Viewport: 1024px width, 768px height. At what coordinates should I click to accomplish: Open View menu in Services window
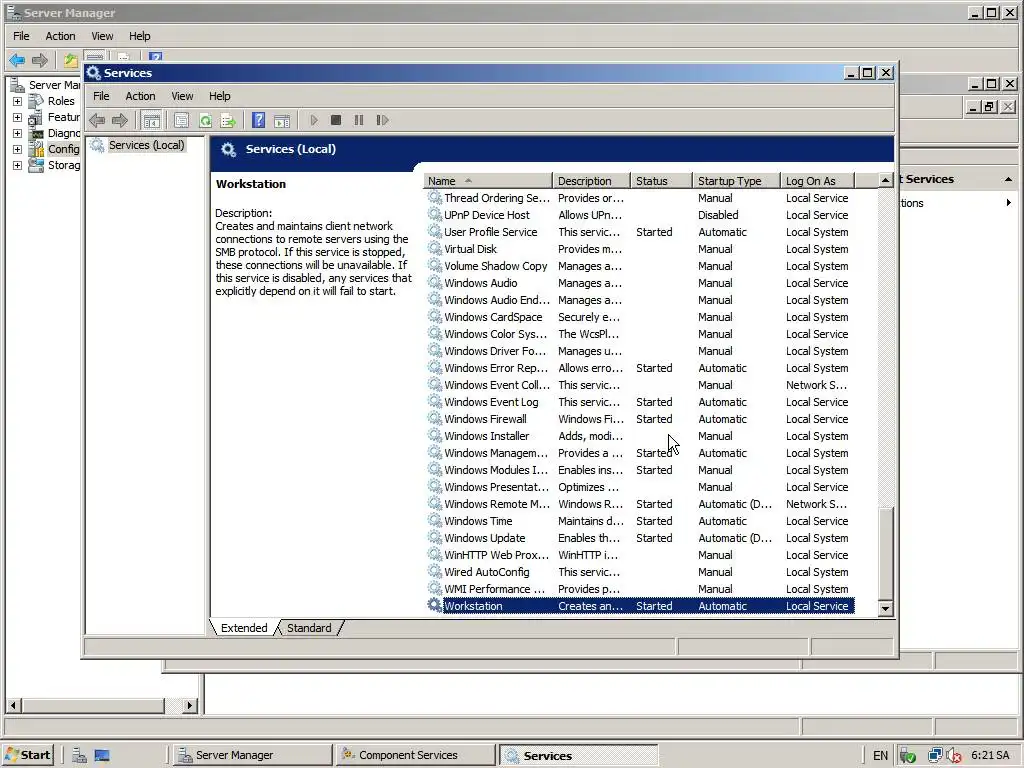point(182,96)
